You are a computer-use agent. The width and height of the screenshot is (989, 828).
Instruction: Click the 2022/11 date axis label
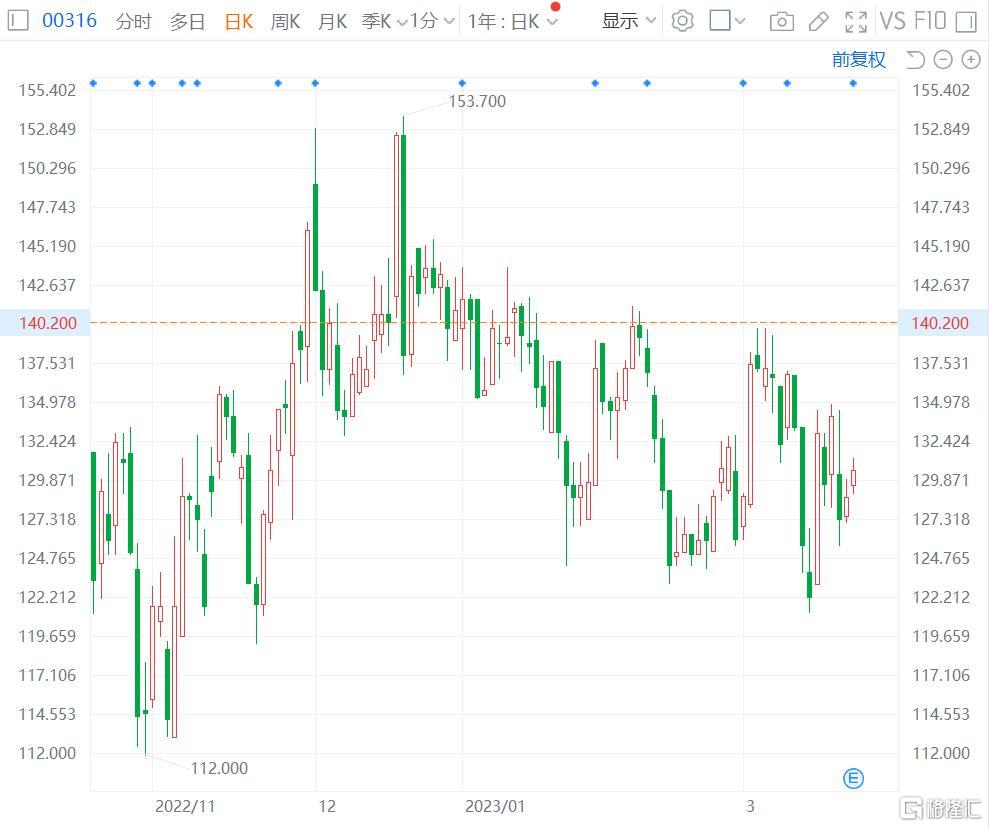pos(185,806)
